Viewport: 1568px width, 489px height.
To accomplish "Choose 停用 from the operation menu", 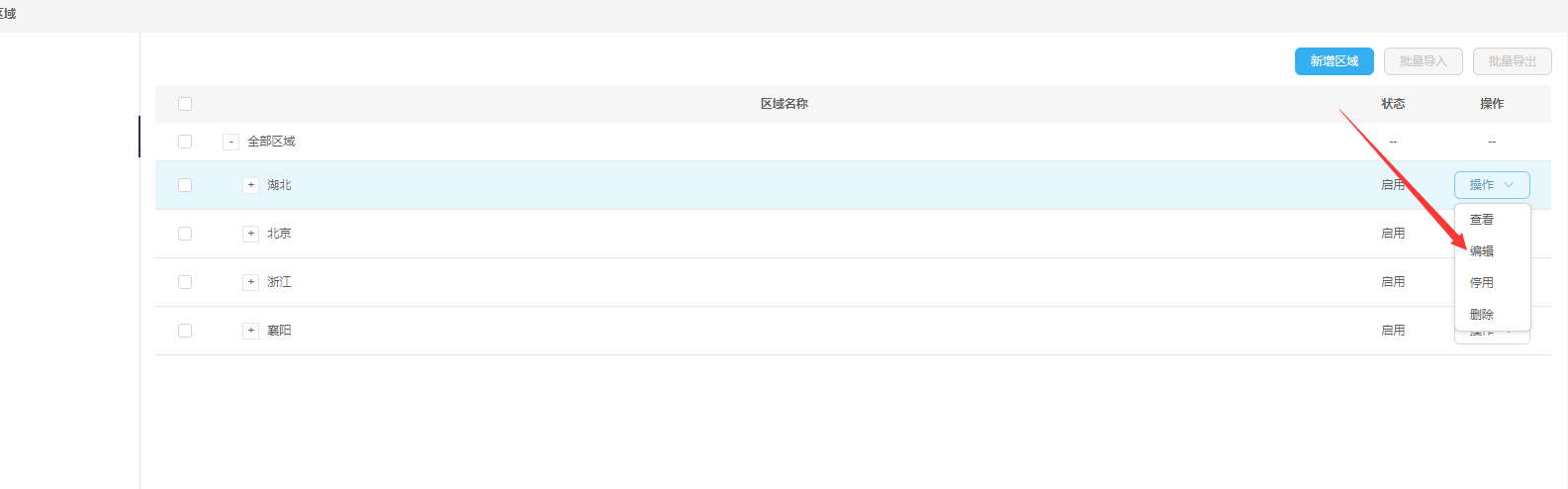I will click(1482, 283).
